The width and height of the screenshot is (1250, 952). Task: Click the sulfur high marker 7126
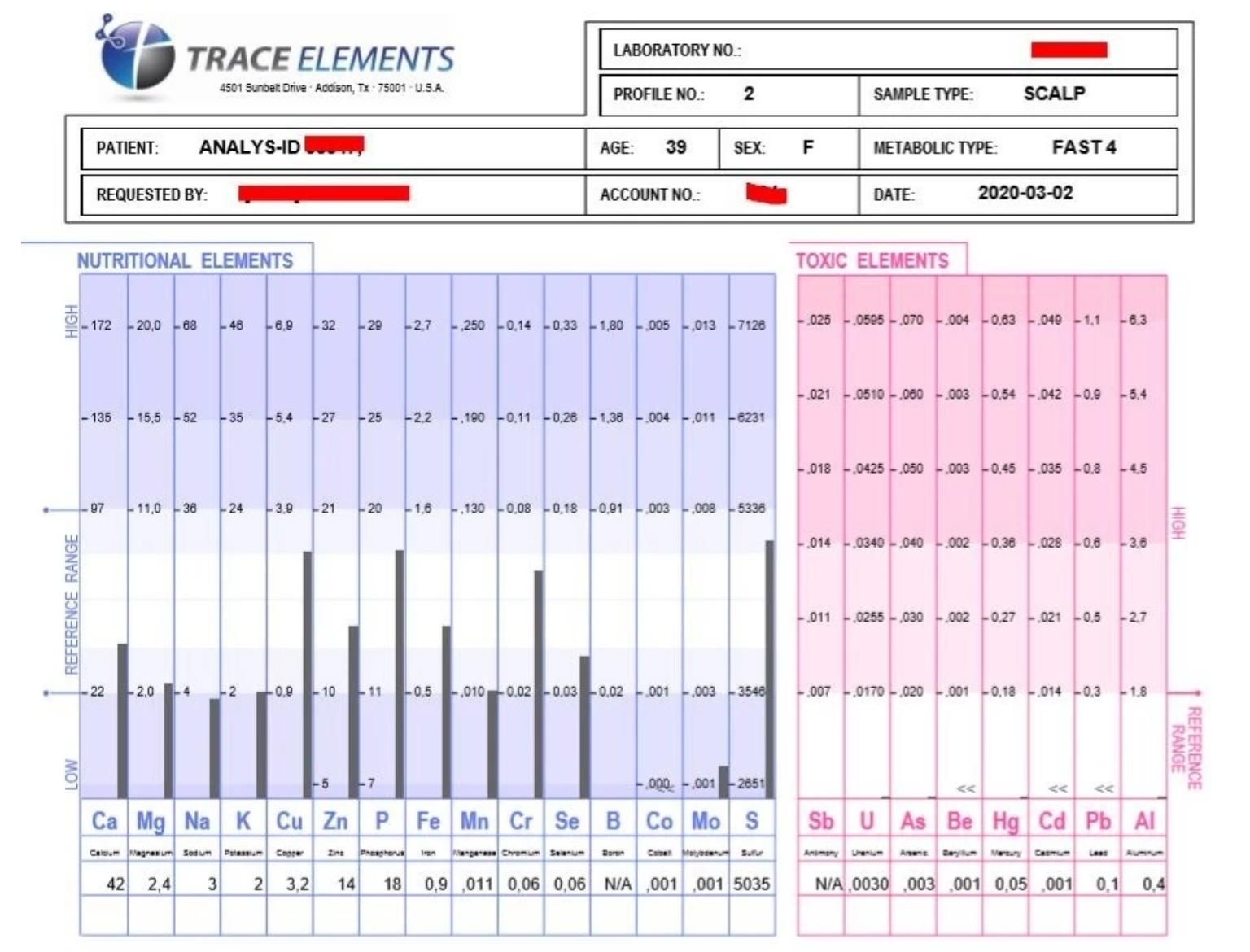pyautogui.click(x=750, y=325)
